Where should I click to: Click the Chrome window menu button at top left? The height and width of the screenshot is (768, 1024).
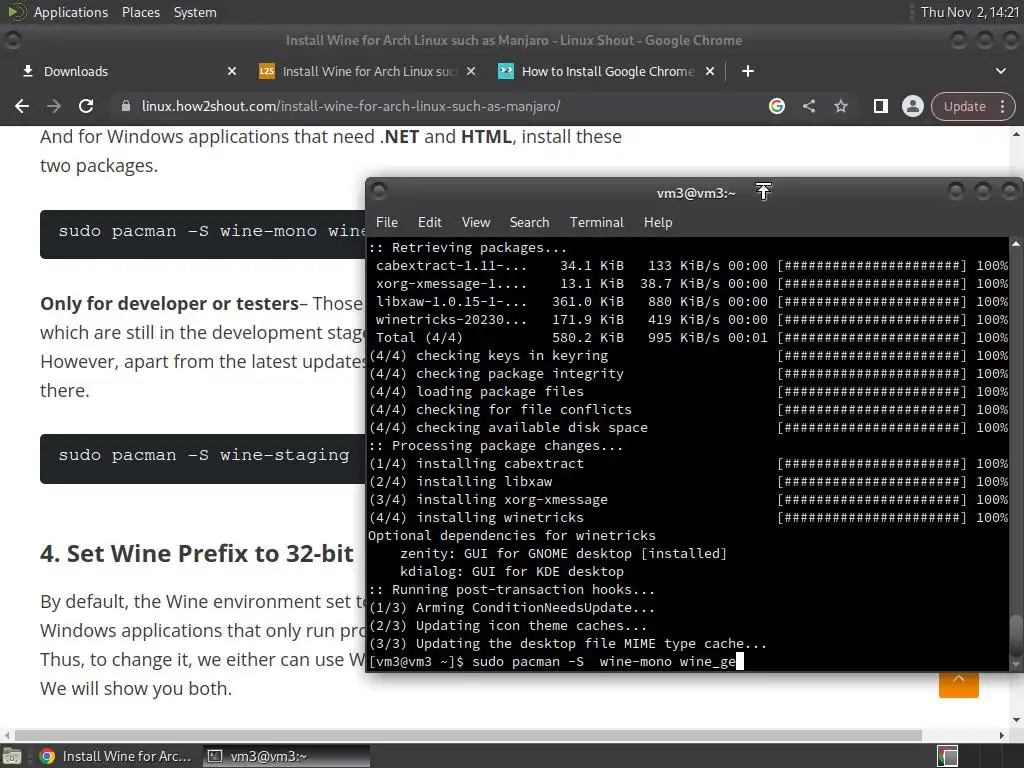[x=12, y=40]
